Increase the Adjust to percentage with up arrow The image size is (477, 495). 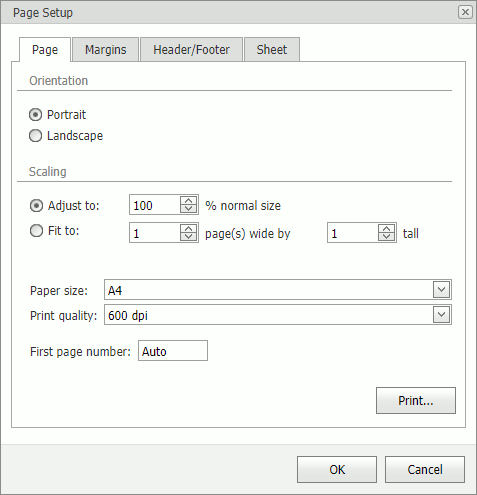188,201
